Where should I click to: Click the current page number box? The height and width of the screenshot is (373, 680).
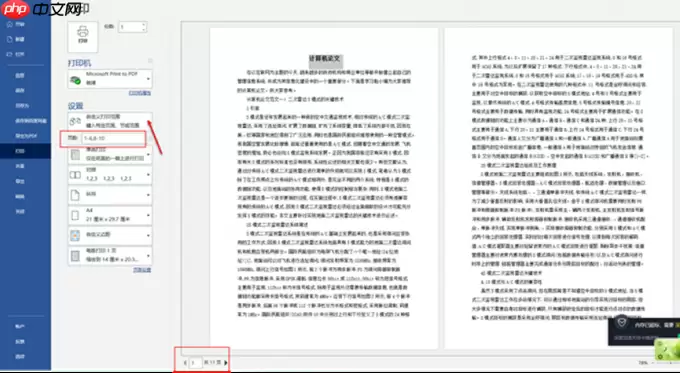(195, 363)
